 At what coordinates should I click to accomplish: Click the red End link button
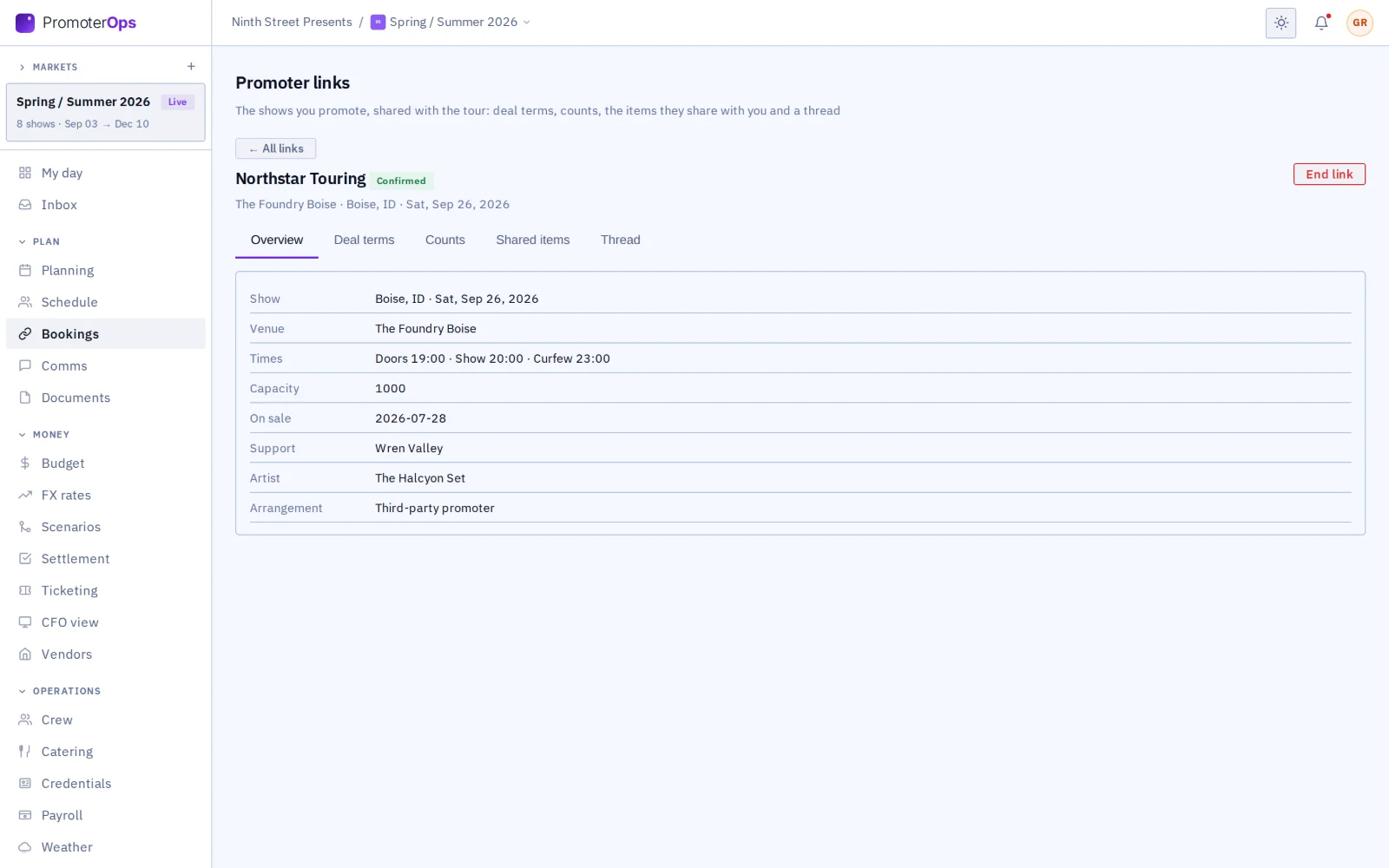coord(1329,174)
